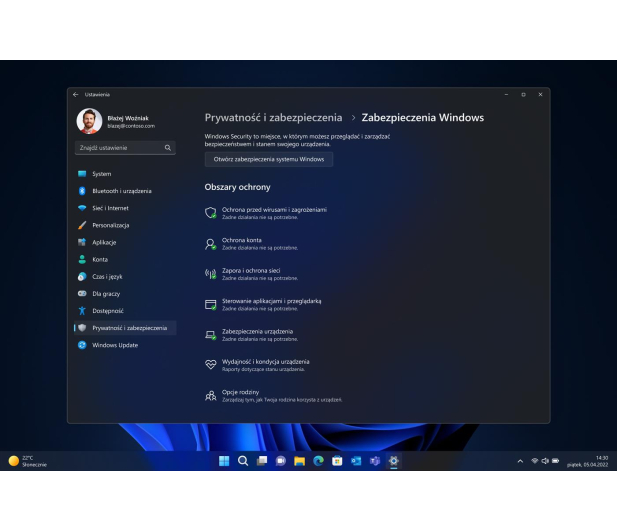Open Bluetooth i urządzenia settings
The image size is (617, 530).
pyautogui.click(x=125, y=191)
